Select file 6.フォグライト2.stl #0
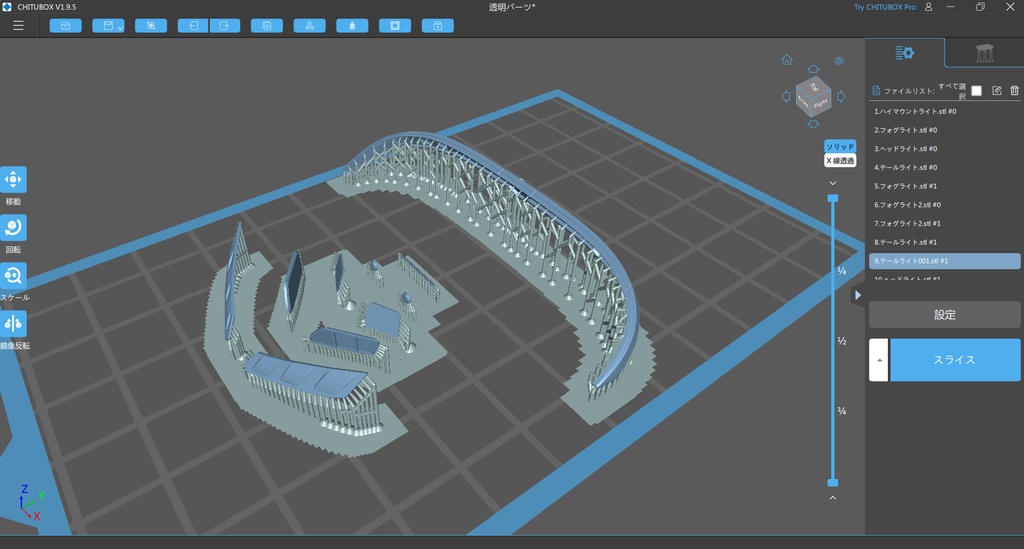The width and height of the screenshot is (1024, 549). [x=944, y=205]
